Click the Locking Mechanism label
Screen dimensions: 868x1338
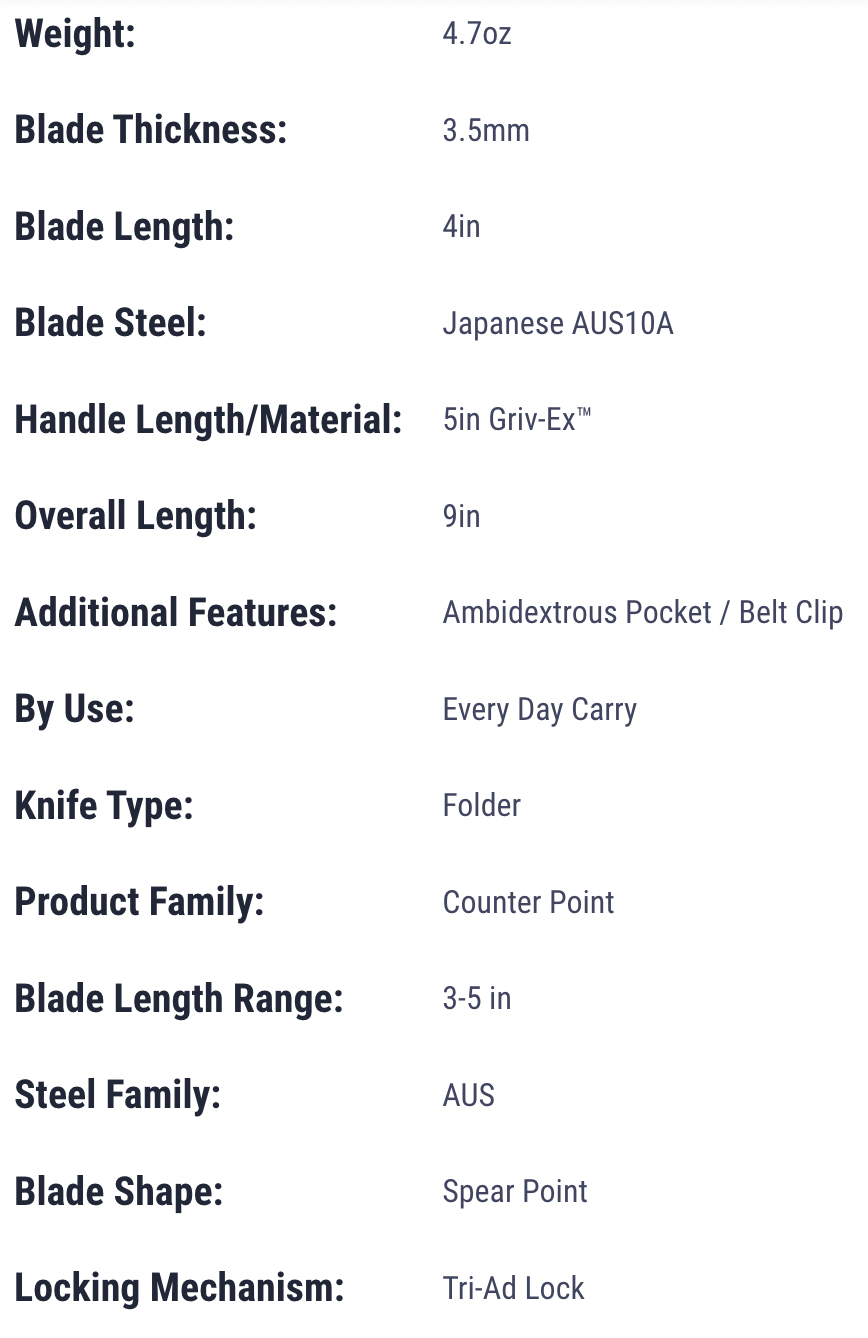[x=180, y=1288]
